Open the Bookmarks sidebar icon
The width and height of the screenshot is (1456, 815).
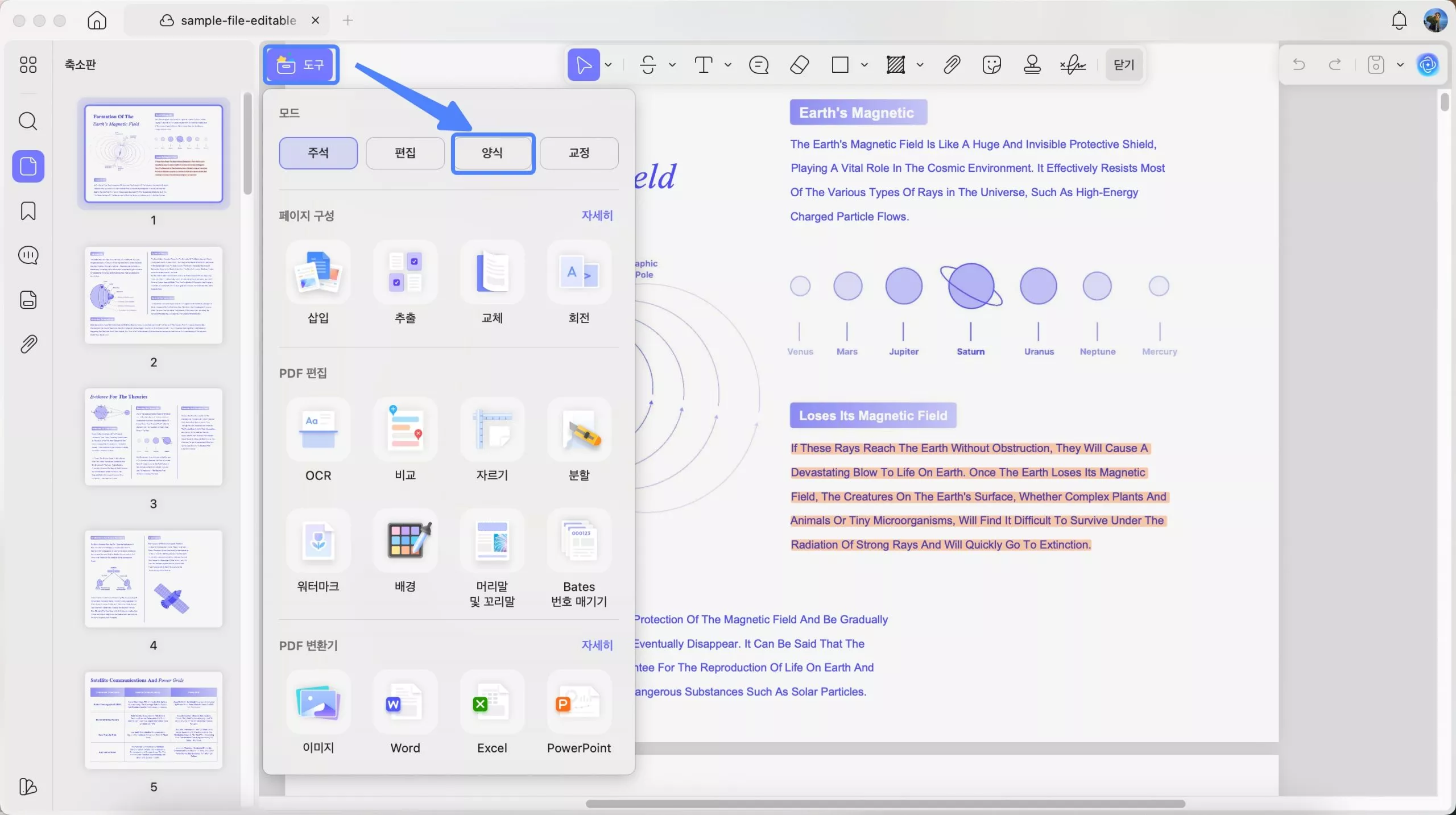point(28,211)
